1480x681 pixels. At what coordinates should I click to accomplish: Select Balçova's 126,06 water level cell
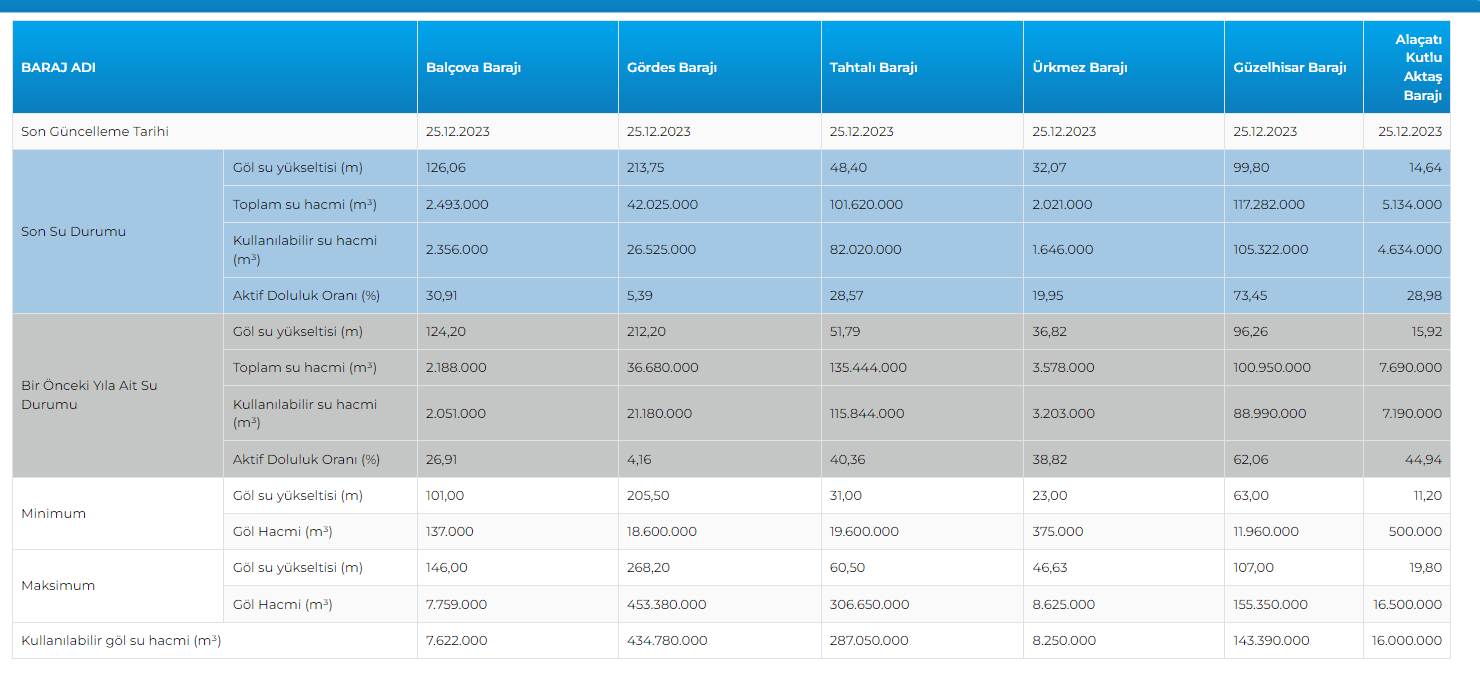pyautogui.click(x=445, y=168)
